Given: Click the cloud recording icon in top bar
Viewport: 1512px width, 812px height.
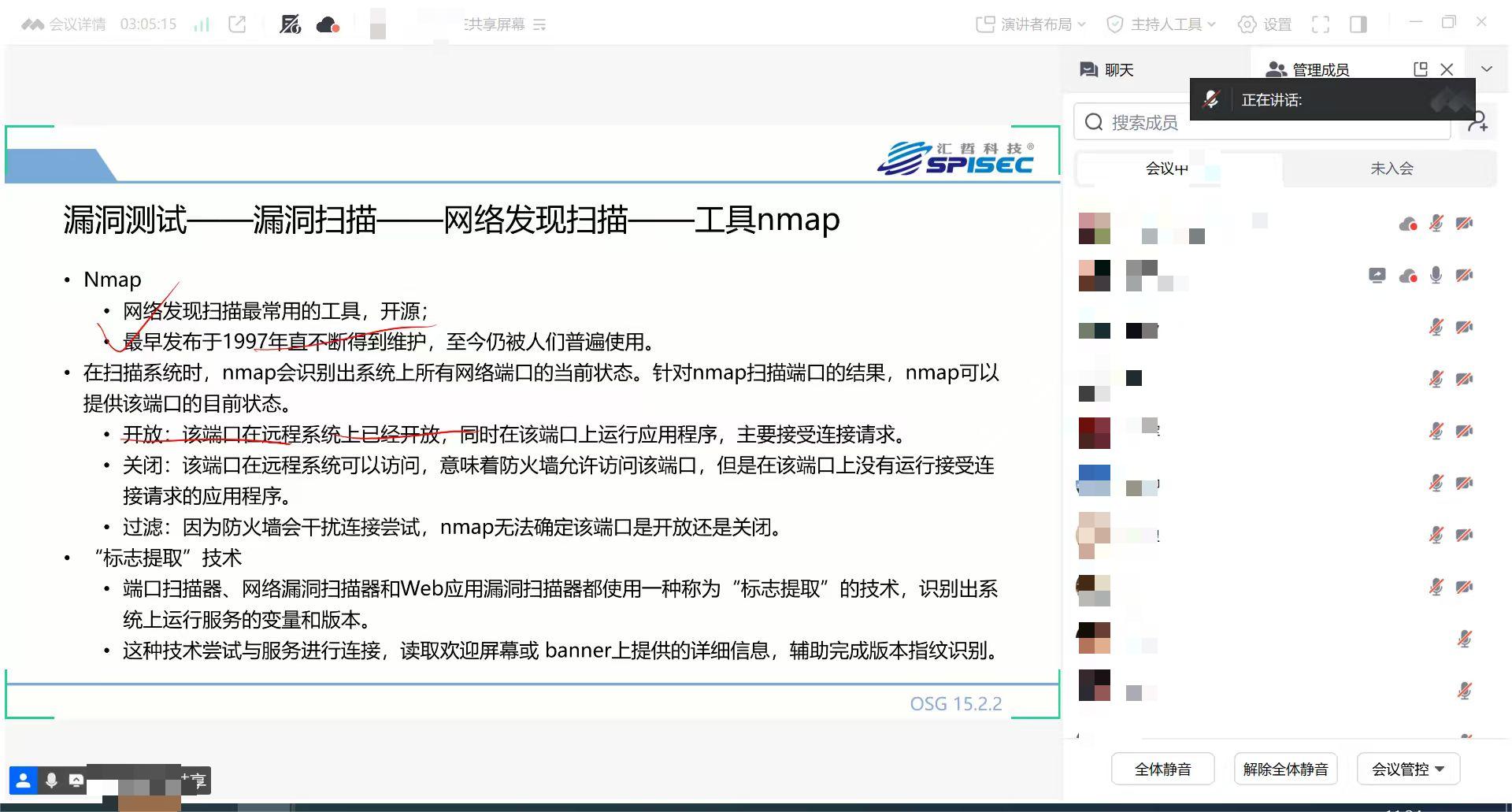Looking at the screenshot, I should [327, 25].
